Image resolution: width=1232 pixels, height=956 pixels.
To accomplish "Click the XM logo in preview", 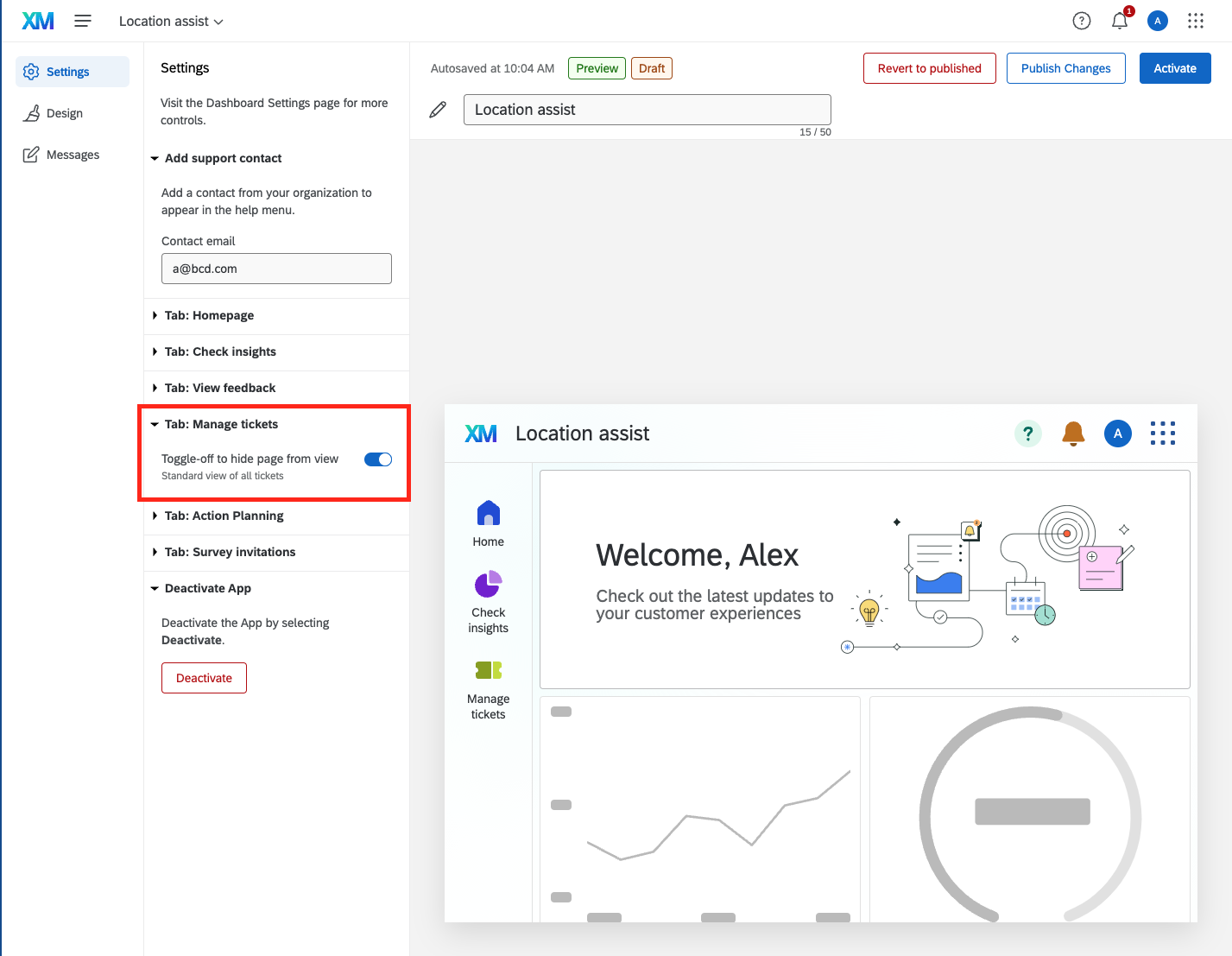I will click(x=481, y=434).
